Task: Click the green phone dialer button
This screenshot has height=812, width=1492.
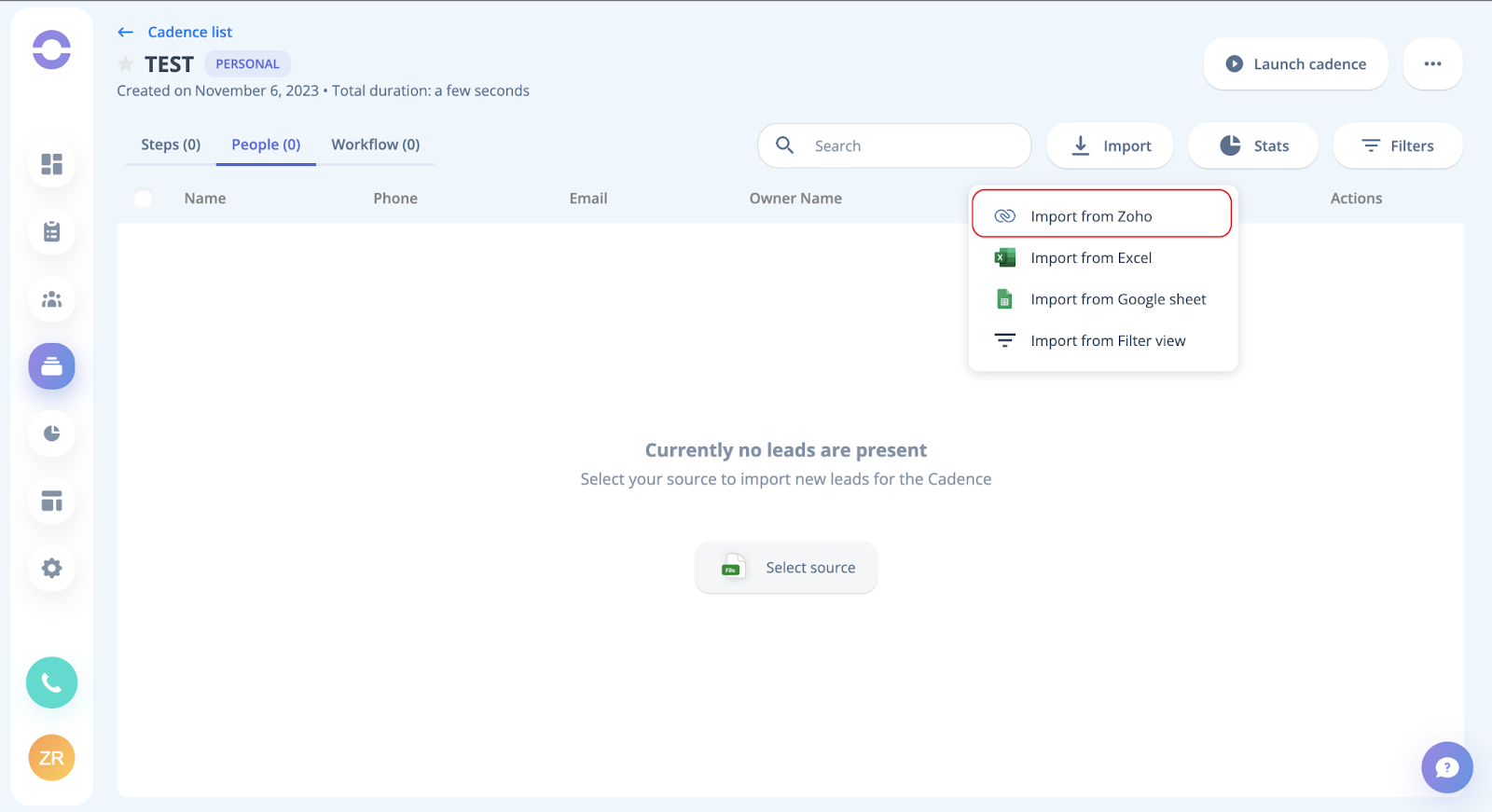Action: 51,682
